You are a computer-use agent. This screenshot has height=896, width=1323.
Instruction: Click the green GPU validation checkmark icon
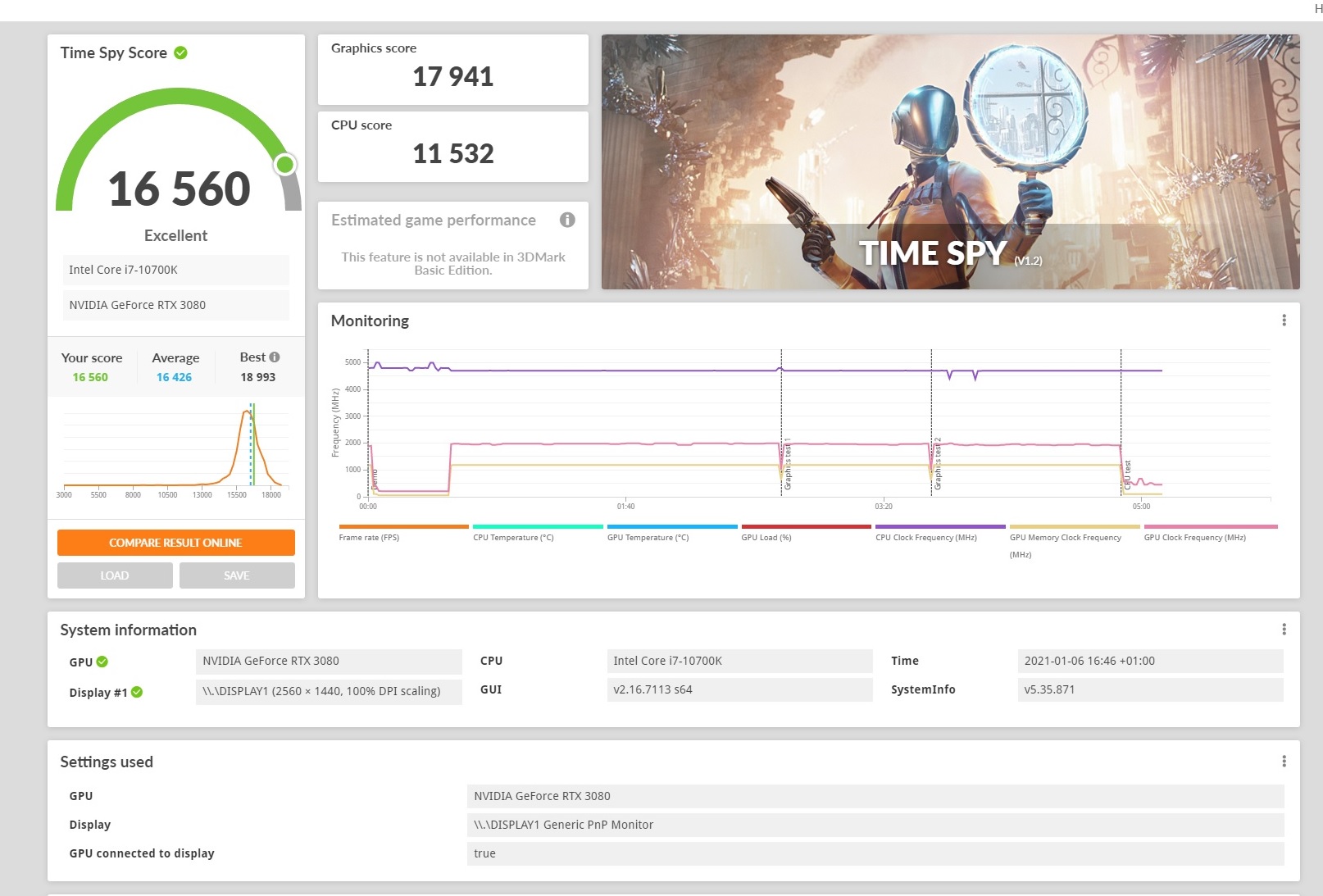pos(102,662)
